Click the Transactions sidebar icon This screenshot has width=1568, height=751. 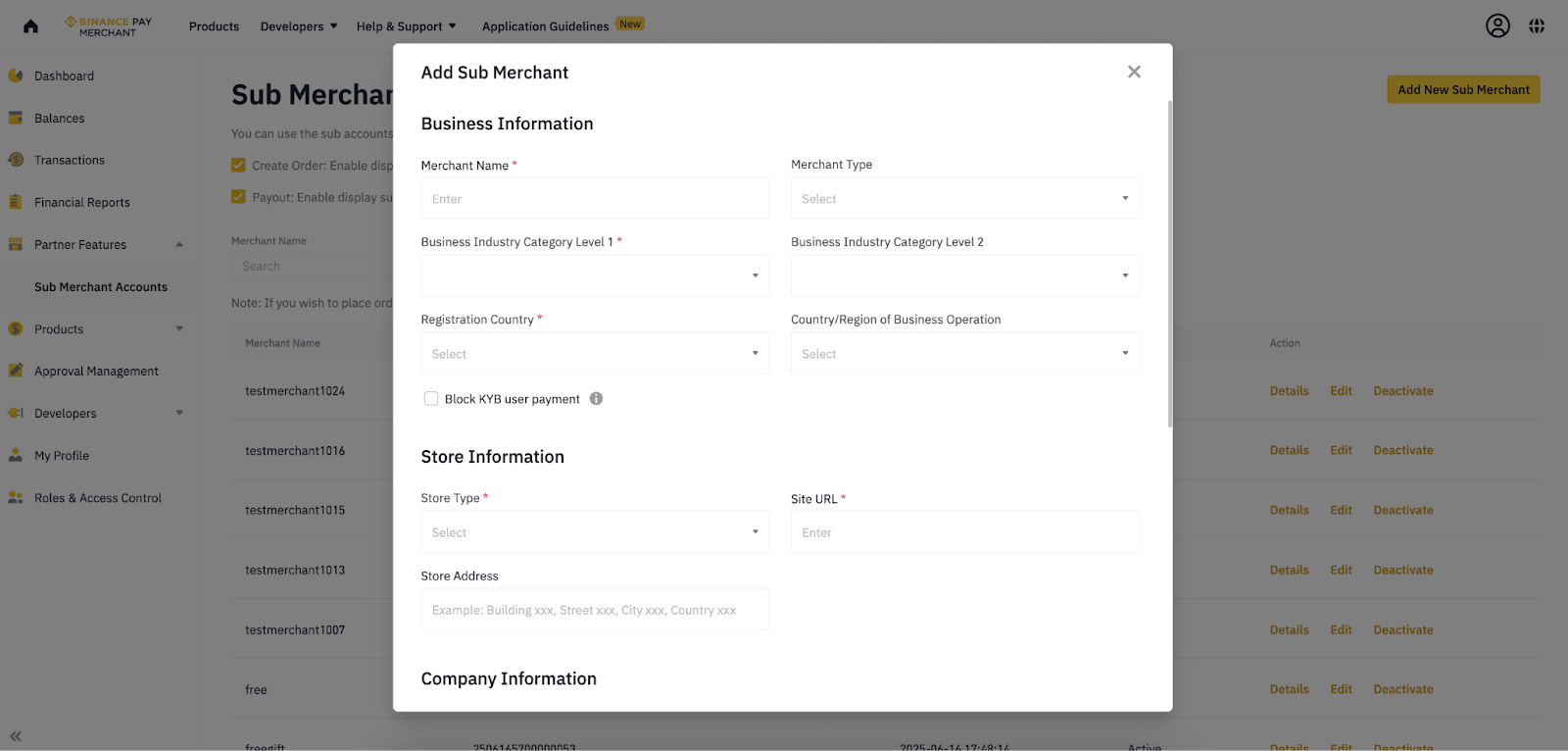(x=16, y=160)
